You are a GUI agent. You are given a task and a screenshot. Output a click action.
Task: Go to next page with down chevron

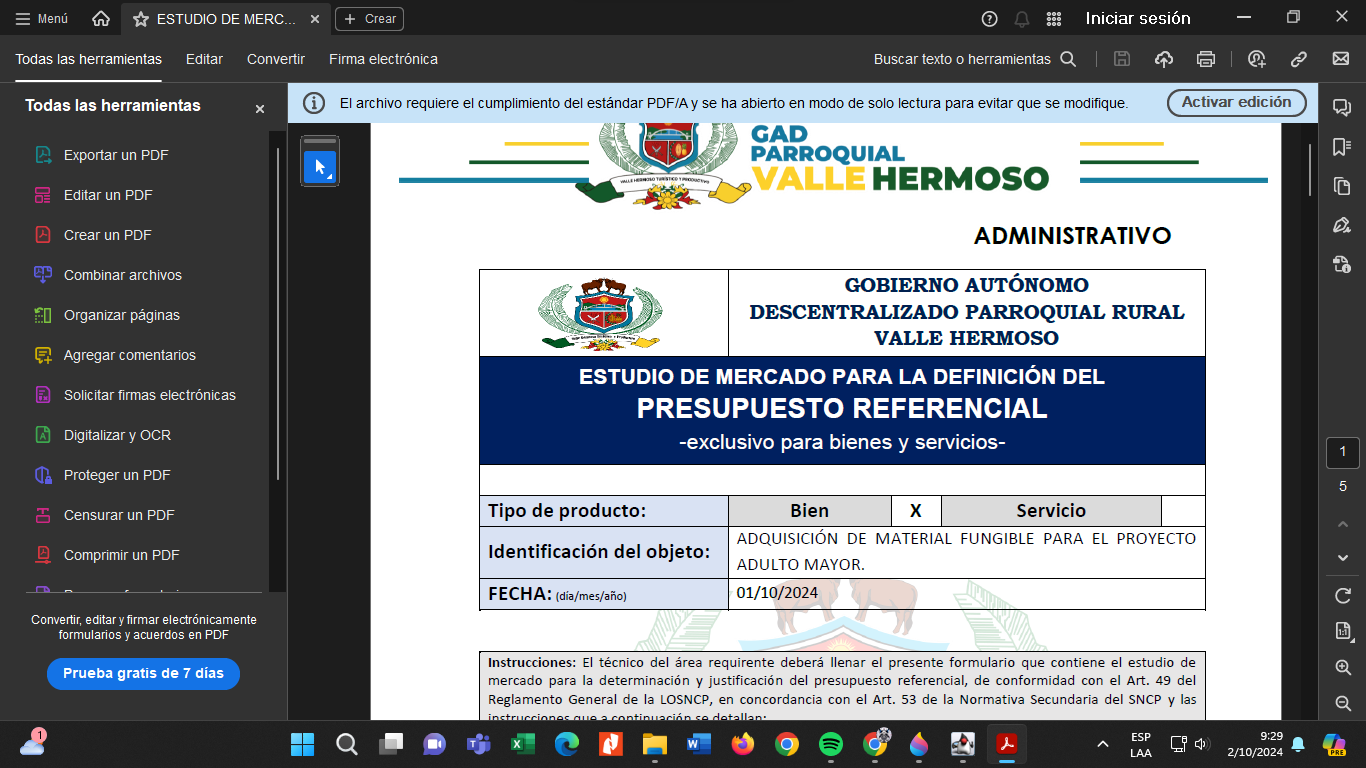coord(1342,557)
